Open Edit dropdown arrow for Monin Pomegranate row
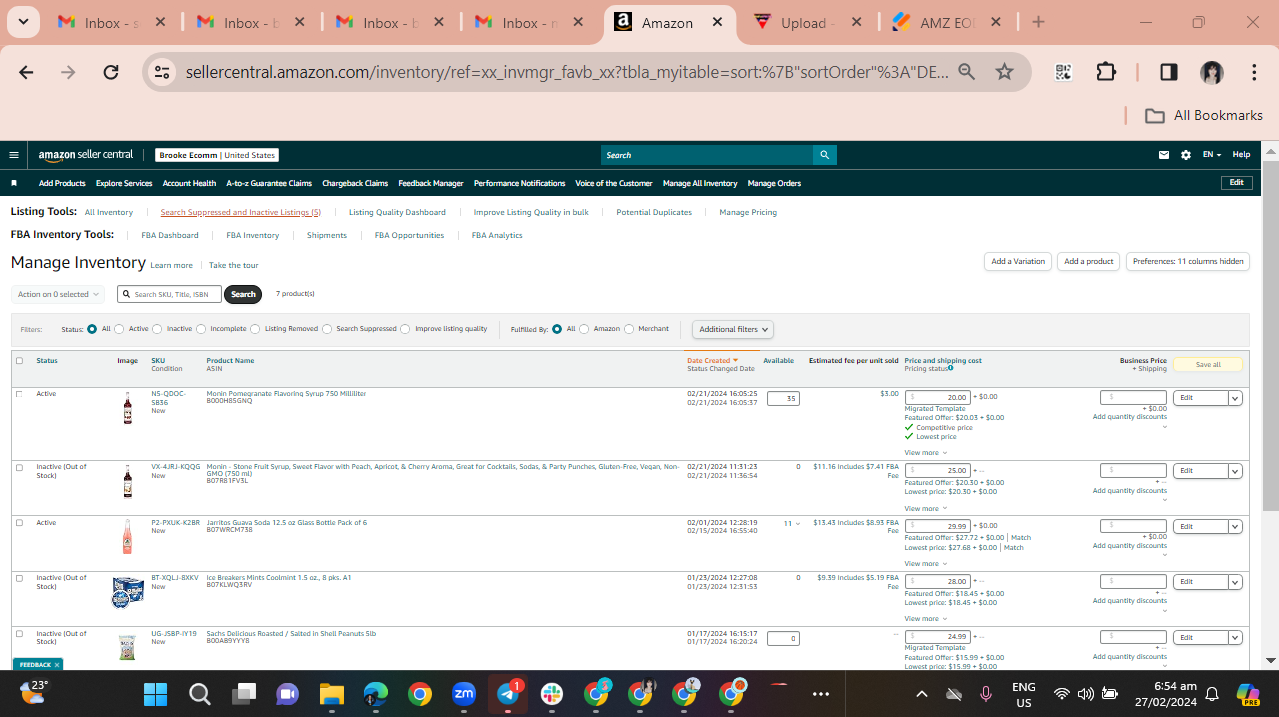1279x717 pixels. coord(1235,398)
